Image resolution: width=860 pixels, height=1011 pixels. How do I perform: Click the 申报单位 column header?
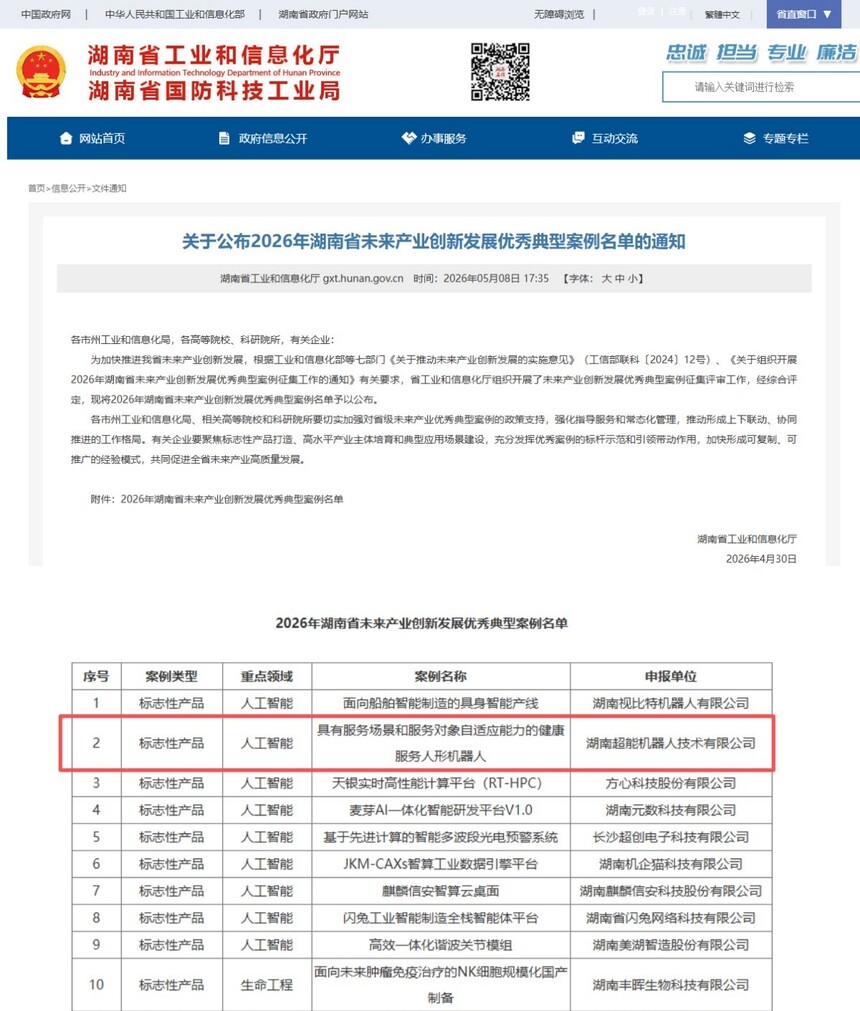click(670, 676)
